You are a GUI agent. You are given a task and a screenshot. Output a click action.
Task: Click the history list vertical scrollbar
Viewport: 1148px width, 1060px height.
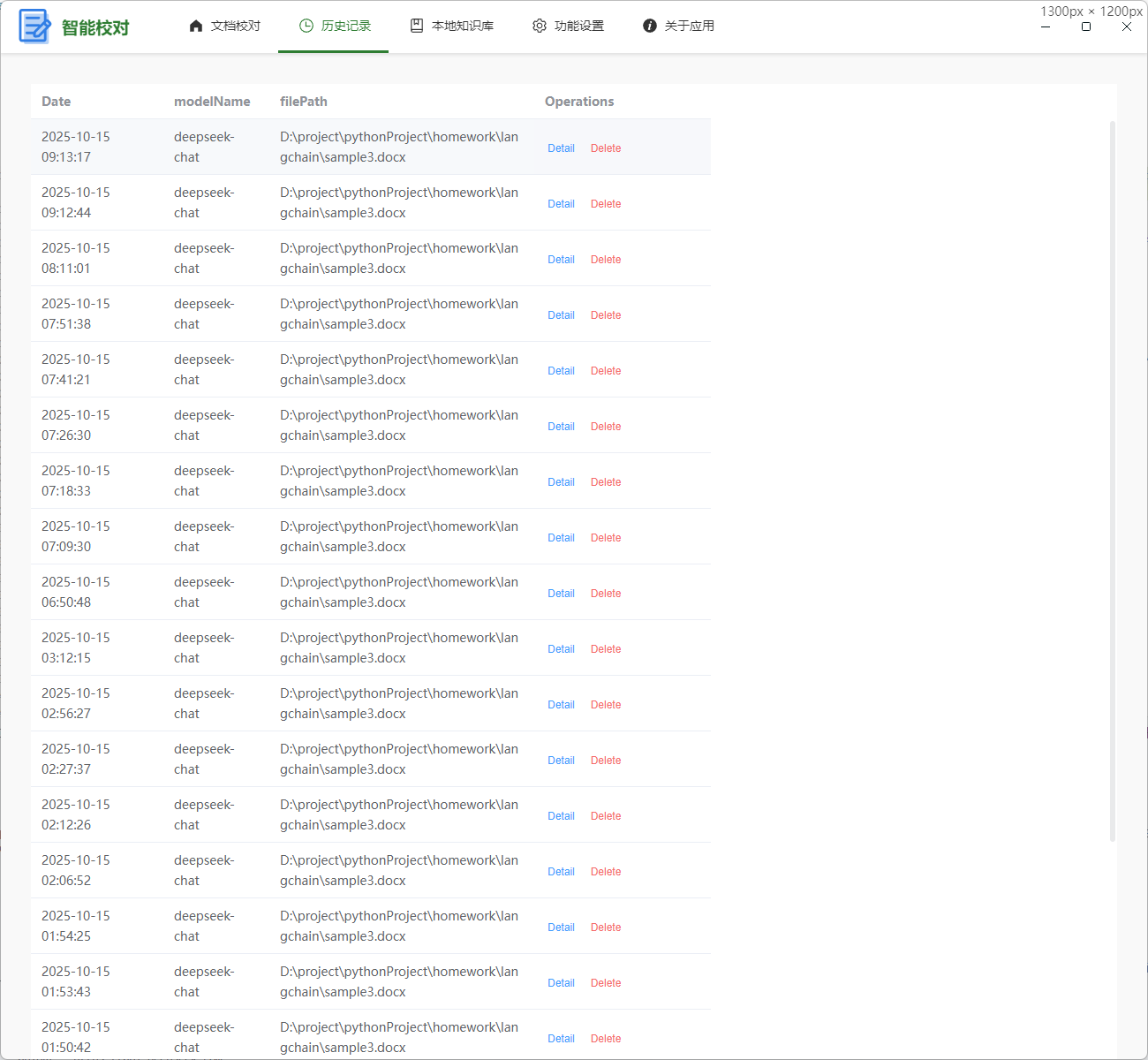coord(1113,481)
